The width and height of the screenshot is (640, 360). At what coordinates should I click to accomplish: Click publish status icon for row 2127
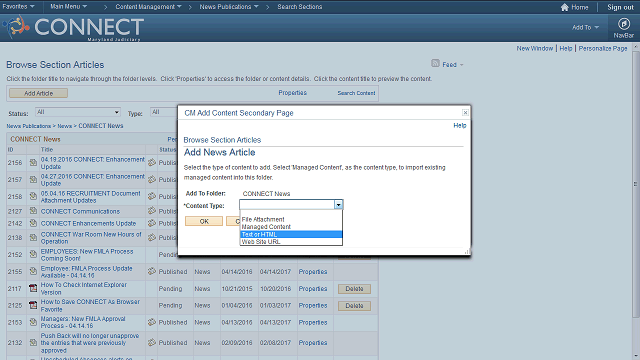(x=152, y=211)
